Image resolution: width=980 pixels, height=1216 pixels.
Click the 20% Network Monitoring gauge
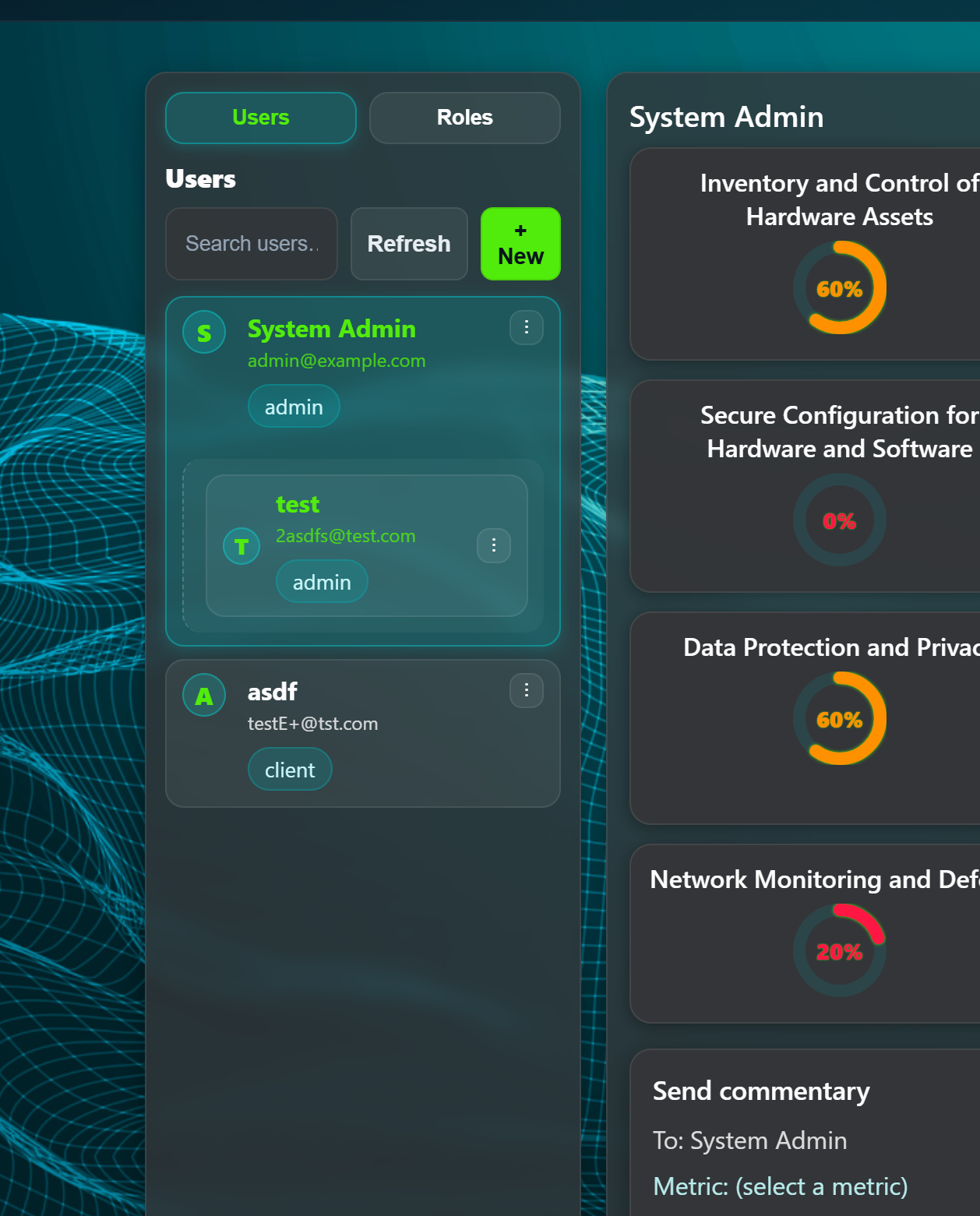point(839,949)
